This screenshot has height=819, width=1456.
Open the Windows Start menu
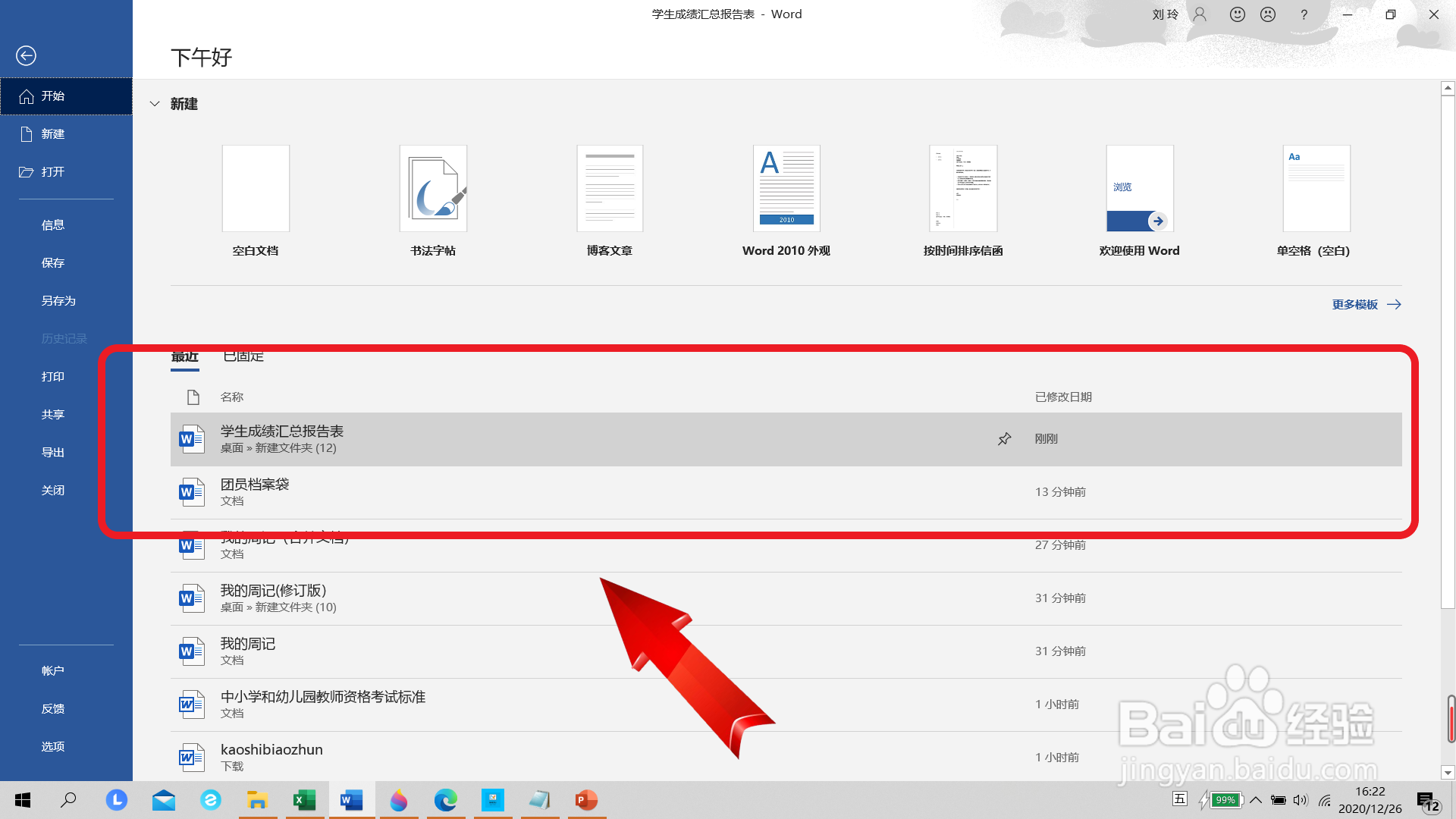tap(23, 800)
